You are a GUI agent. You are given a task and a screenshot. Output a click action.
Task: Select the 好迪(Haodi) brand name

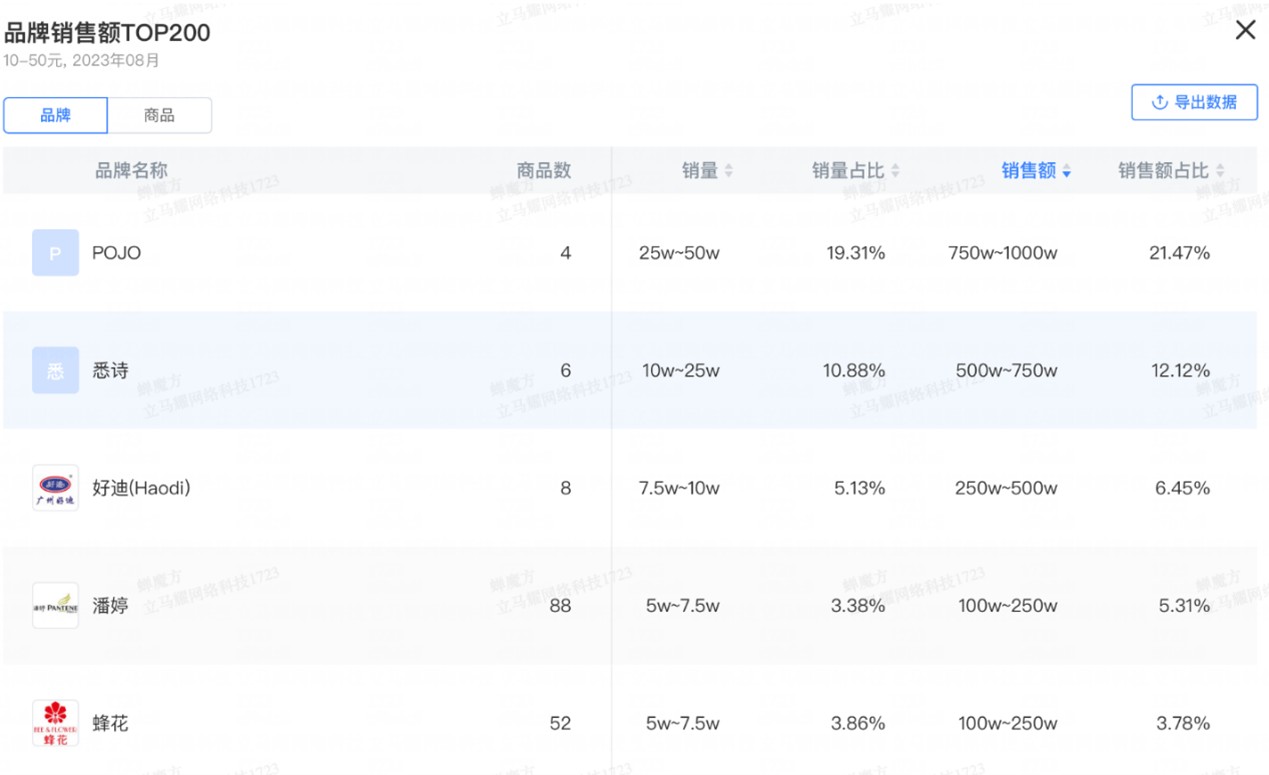point(141,488)
